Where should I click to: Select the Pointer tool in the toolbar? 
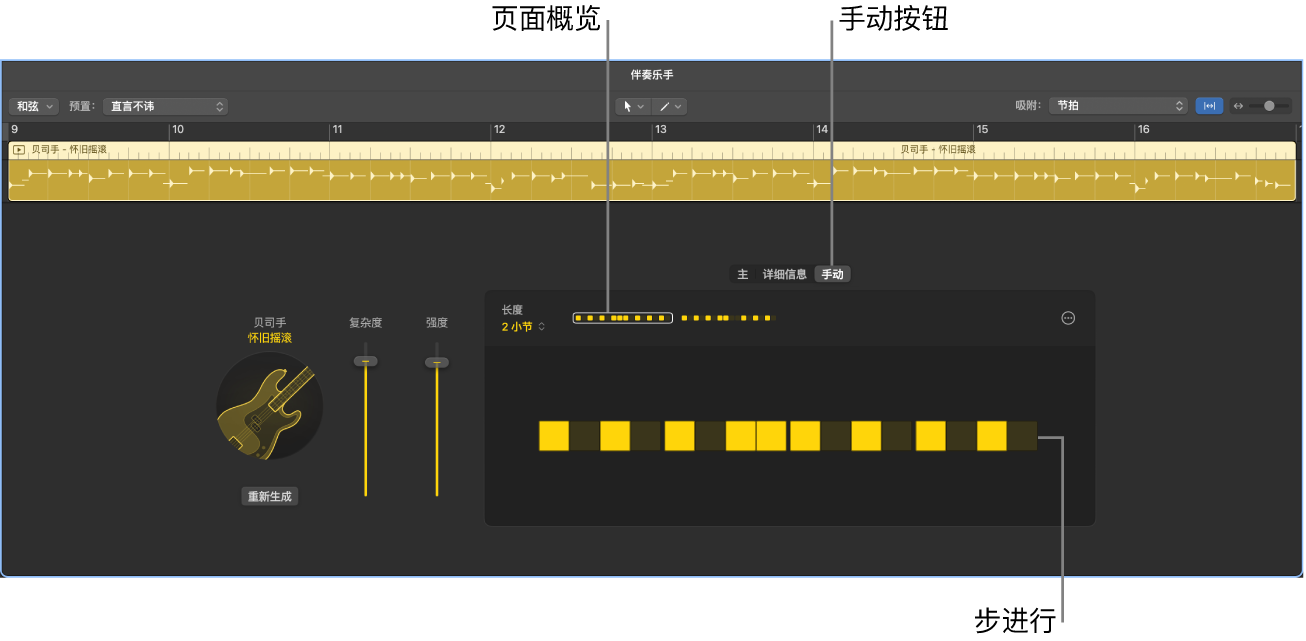628,106
